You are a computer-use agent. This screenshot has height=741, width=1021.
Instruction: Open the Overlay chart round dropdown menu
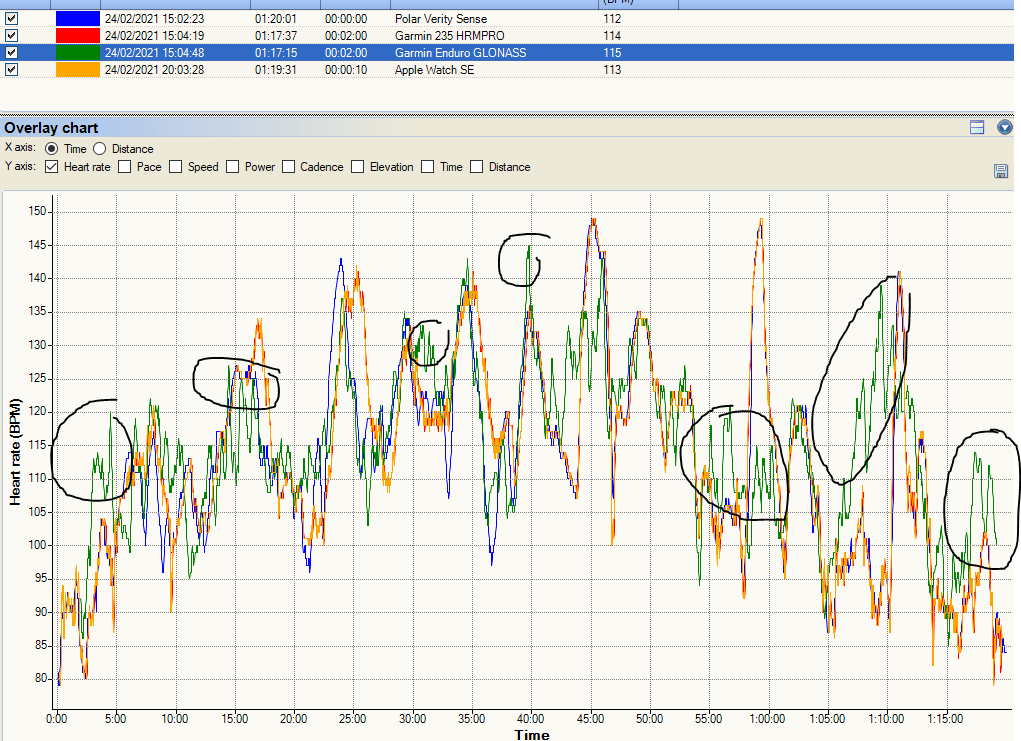click(x=1005, y=127)
